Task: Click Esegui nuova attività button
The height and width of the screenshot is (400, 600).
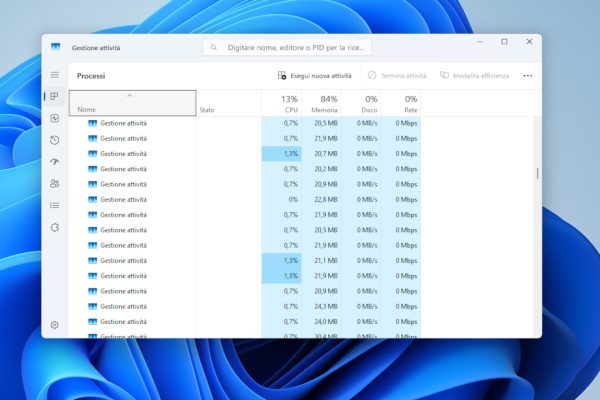Action: pyautogui.click(x=315, y=76)
